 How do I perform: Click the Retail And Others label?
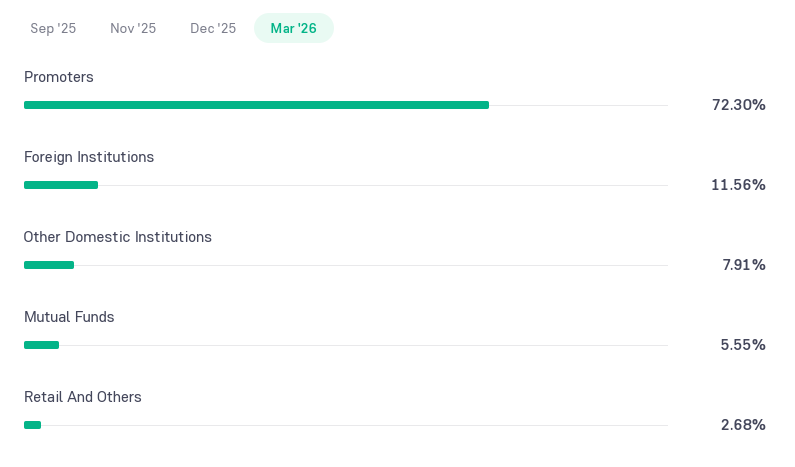click(83, 397)
